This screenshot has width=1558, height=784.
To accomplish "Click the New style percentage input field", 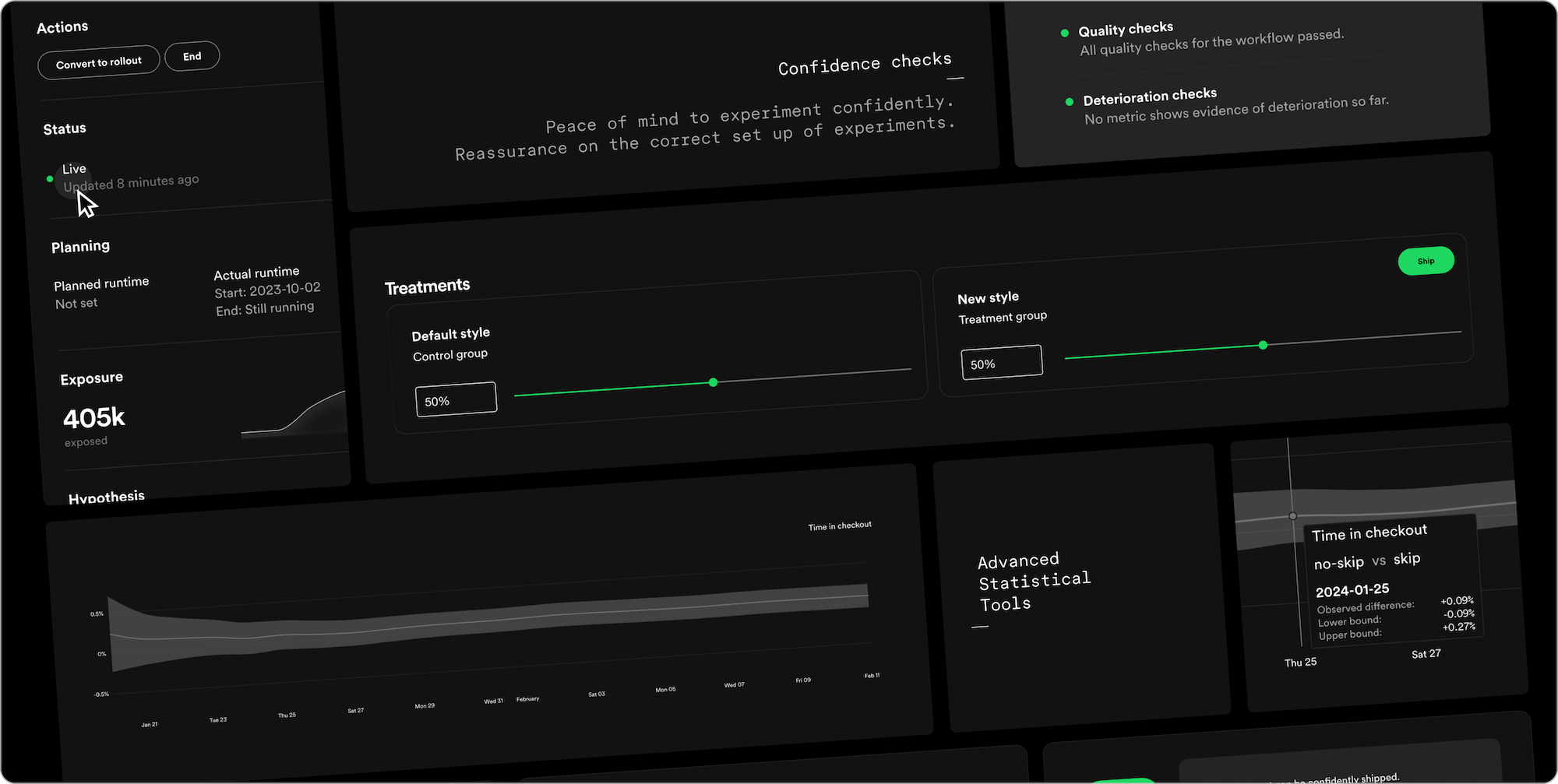I will click(1001, 363).
